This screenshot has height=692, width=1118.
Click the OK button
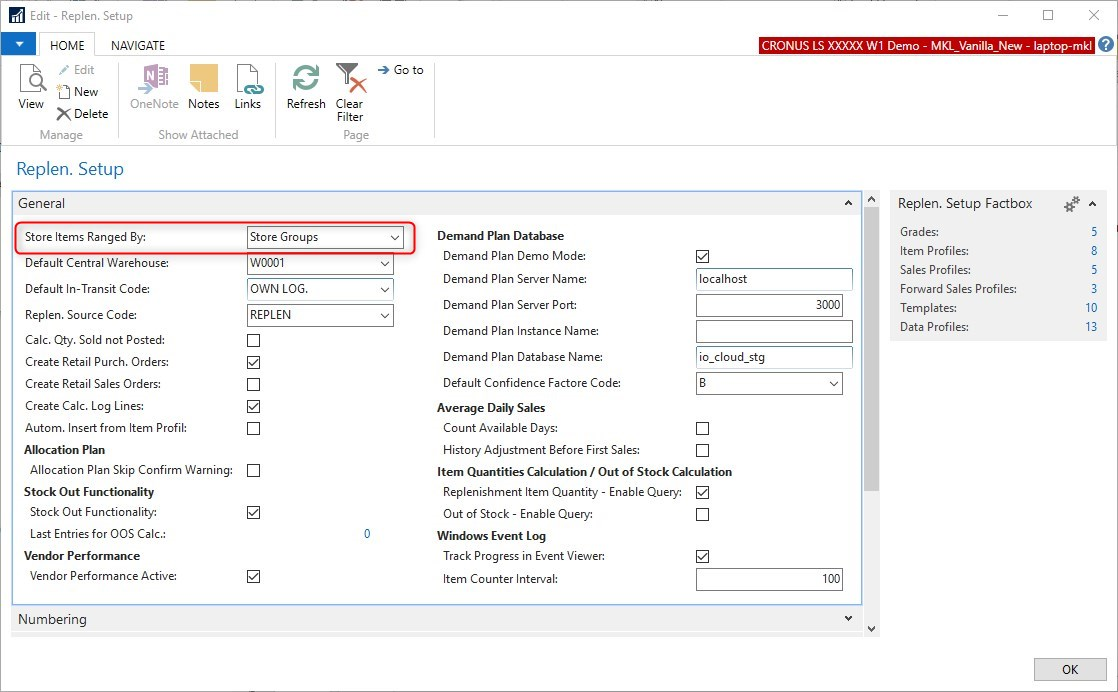(x=1069, y=670)
